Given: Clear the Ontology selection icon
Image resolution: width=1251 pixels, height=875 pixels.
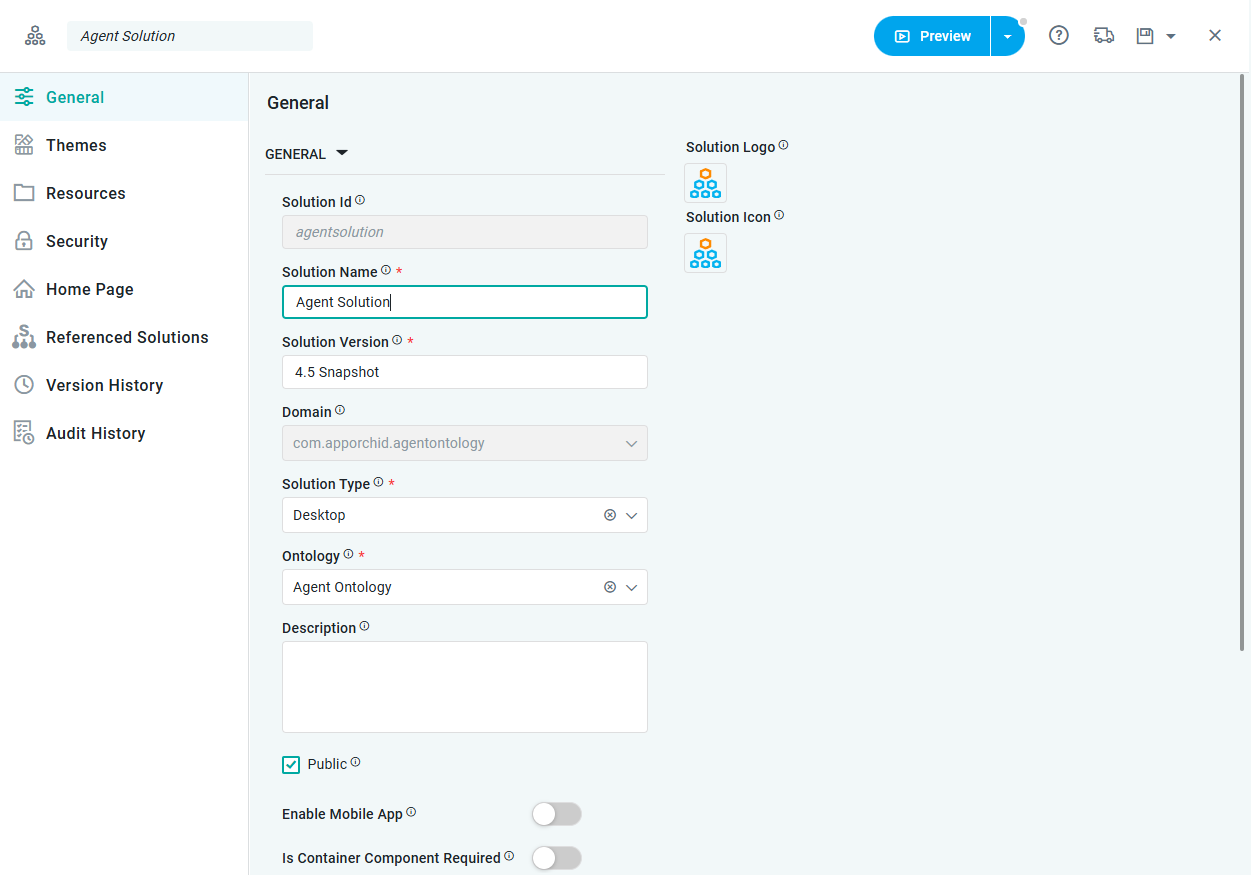Looking at the screenshot, I should [x=610, y=587].
